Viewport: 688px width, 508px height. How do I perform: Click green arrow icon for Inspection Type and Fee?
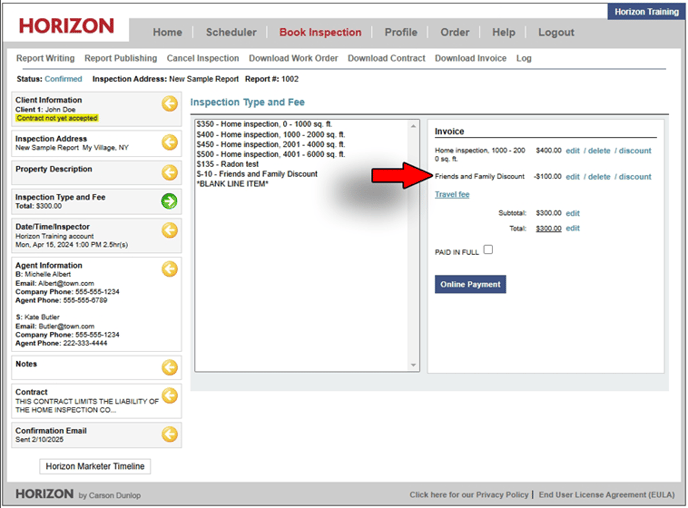[x=170, y=201]
